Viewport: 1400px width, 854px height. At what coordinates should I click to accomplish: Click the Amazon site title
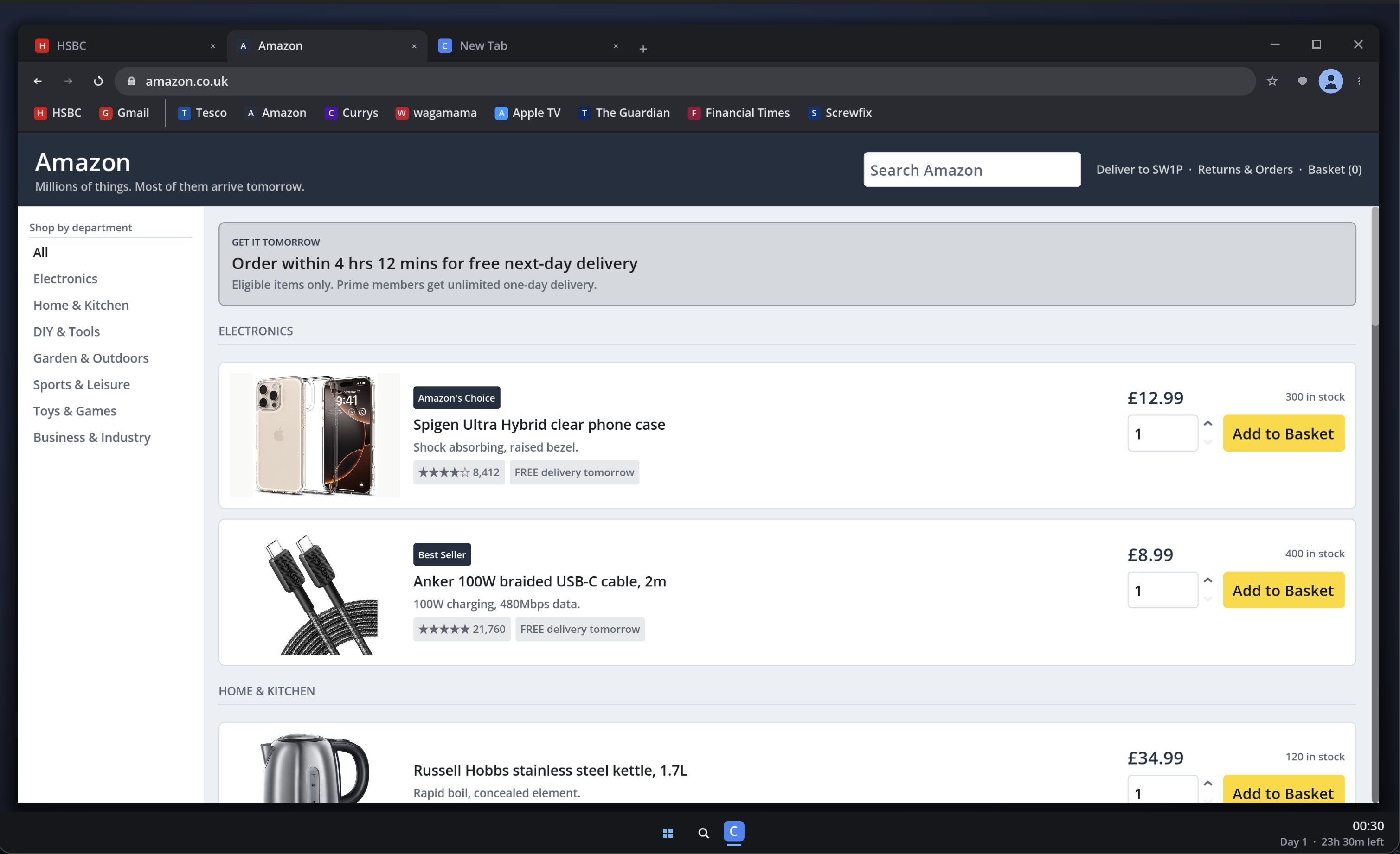point(83,162)
